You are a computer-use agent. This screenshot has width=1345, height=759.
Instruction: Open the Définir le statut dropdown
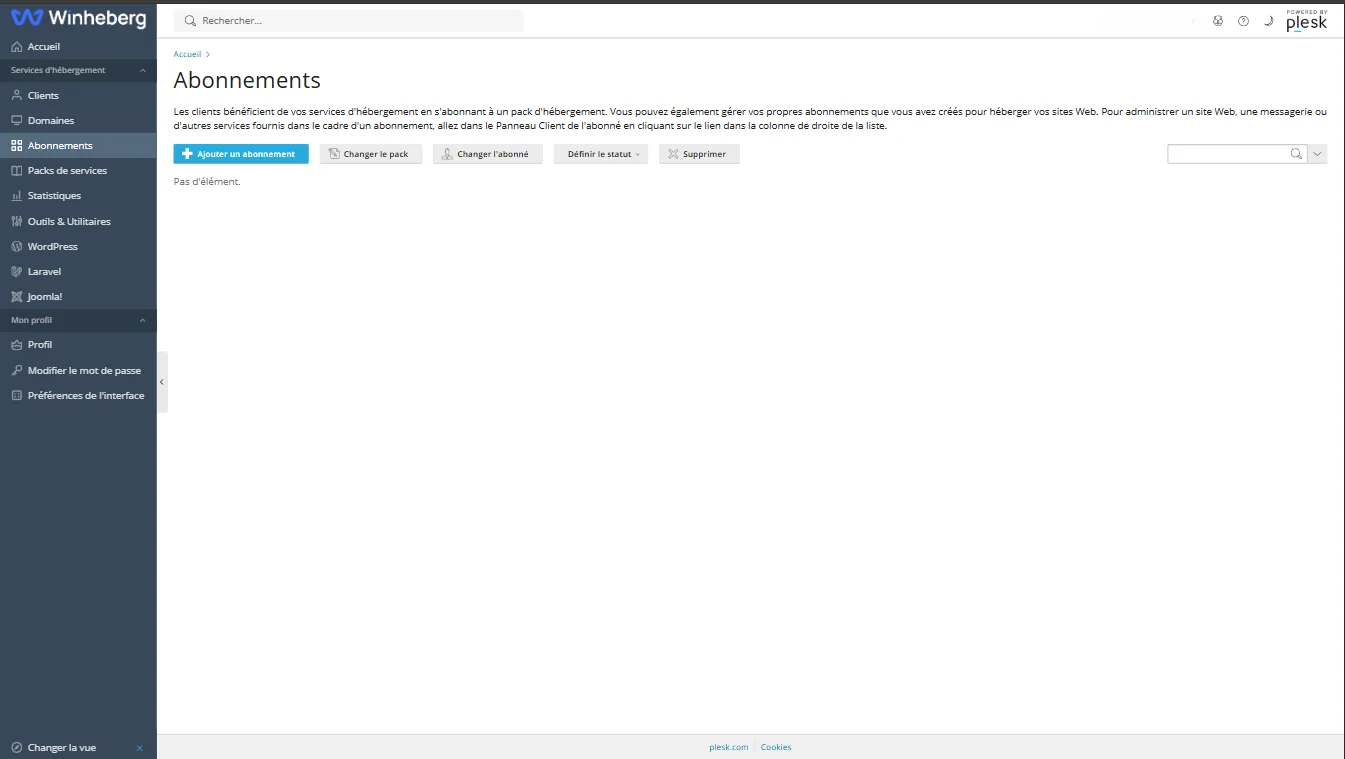click(601, 154)
